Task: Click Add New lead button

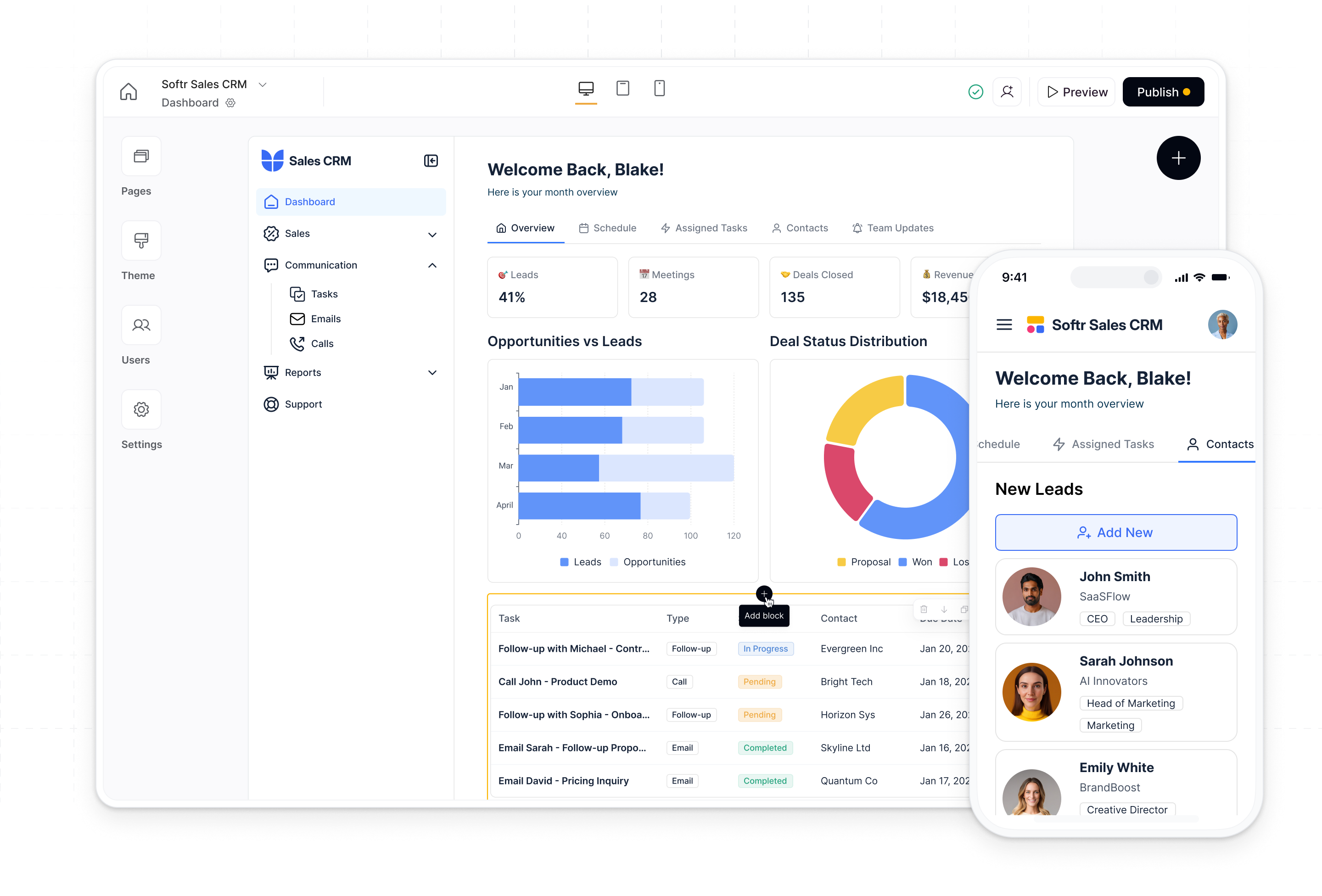Action: point(1115,532)
